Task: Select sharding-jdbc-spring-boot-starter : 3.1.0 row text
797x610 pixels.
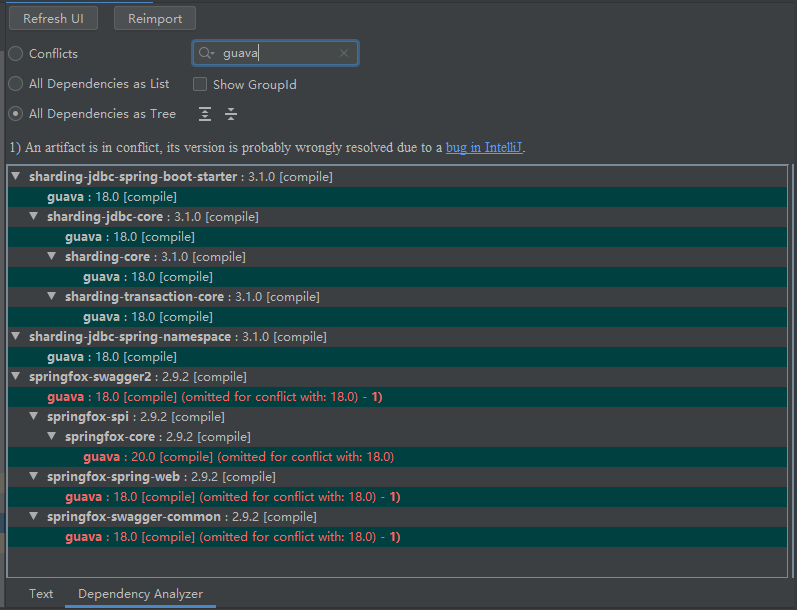Action: pyautogui.click(x=181, y=177)
